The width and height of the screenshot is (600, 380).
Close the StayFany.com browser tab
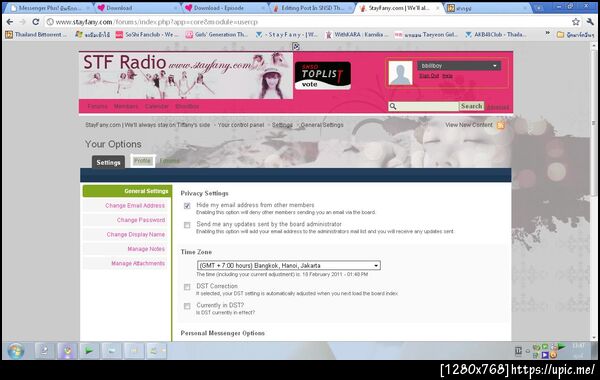click(x=438, y=8)
